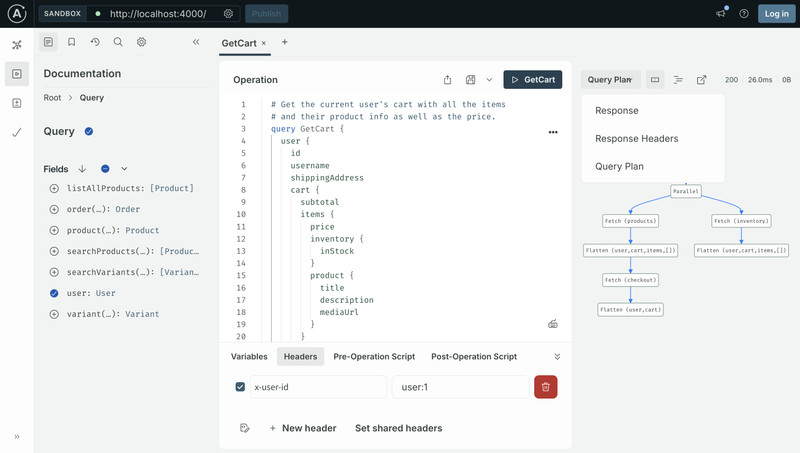
Task: Open the announcements megaphone icon
Action: tap(721, 14)
